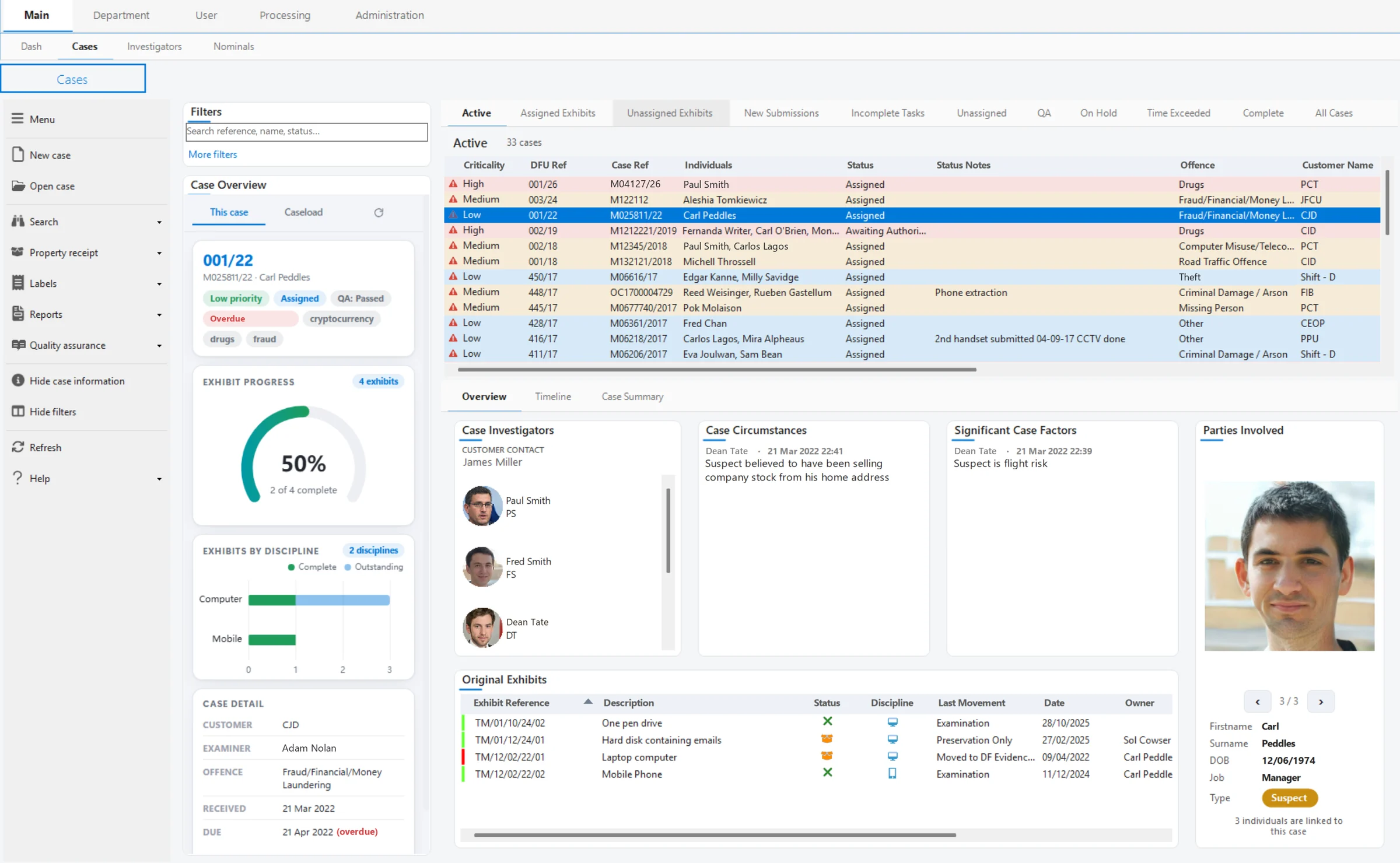Click the Labels icon in sidebar
Screen dimensions: 1400x863
pyautogui.click(x=18, y=283)
